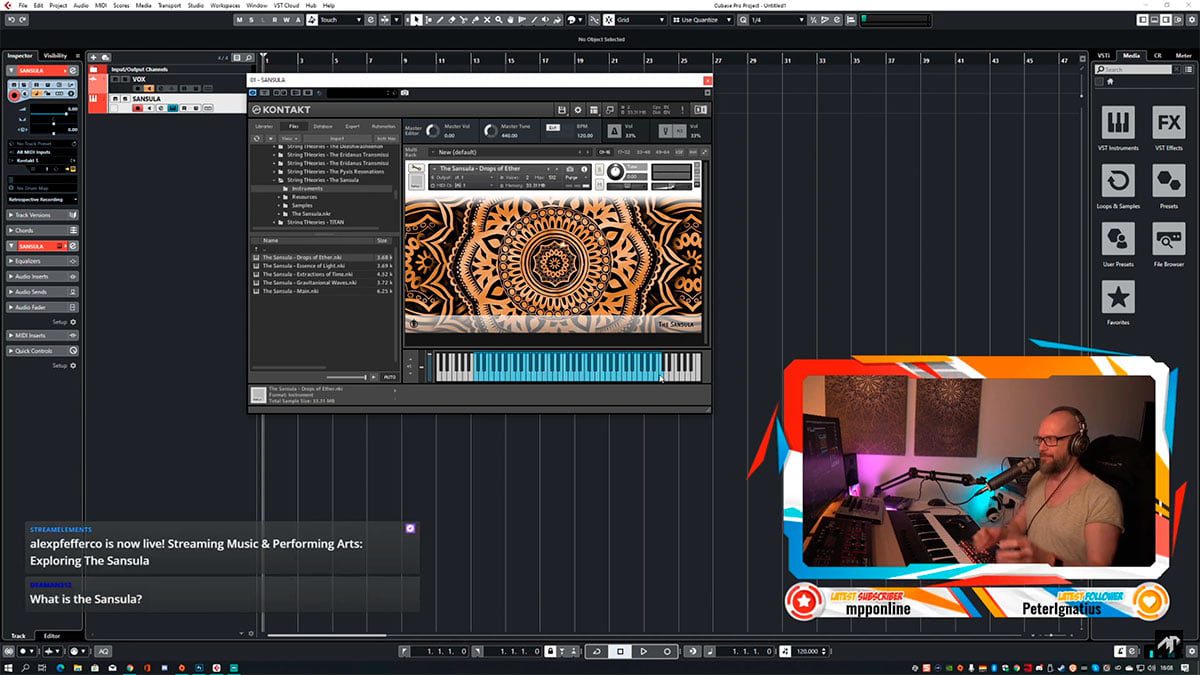Screen dimensions: 1200x675
Task: Switch to Kontakt Automation browser tab
Action: 384,126
